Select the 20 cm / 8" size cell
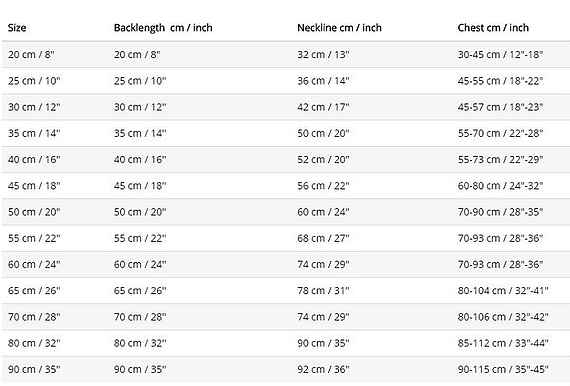Screen dimensions: 570x386 click(x=31, y=55)
